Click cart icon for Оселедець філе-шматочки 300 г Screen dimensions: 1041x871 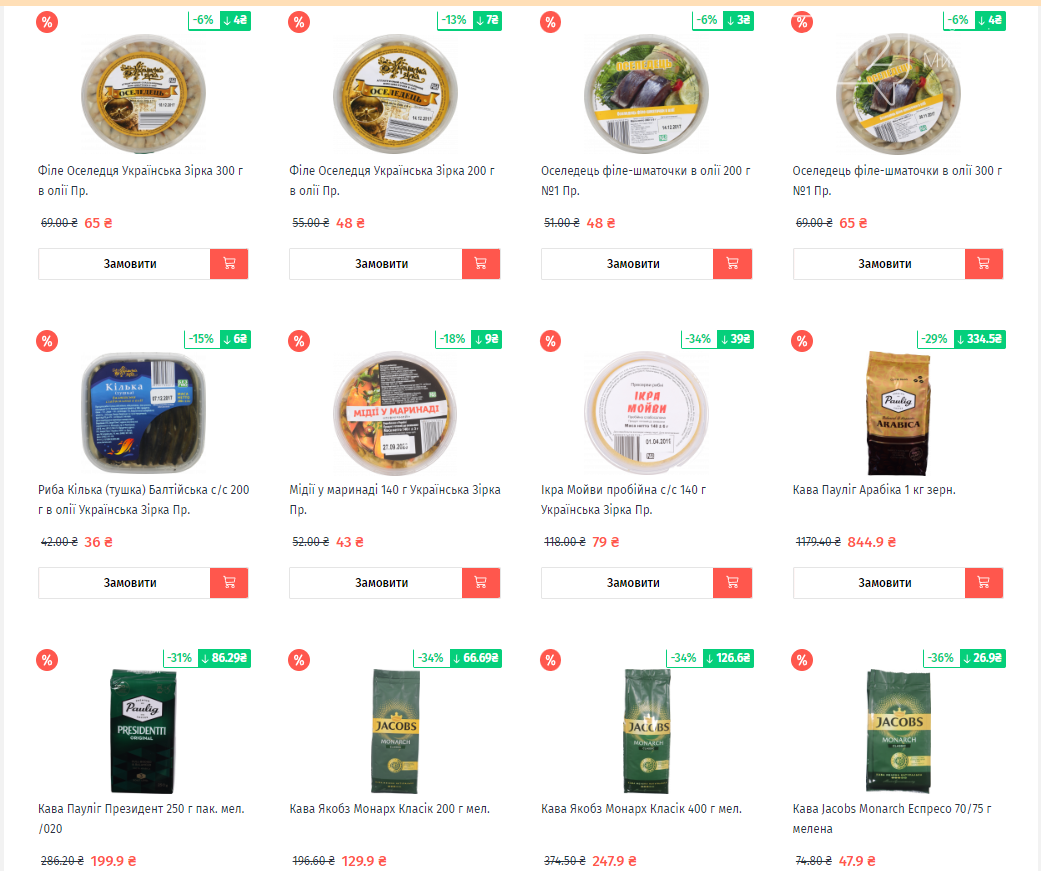click(x=984, y=264)
